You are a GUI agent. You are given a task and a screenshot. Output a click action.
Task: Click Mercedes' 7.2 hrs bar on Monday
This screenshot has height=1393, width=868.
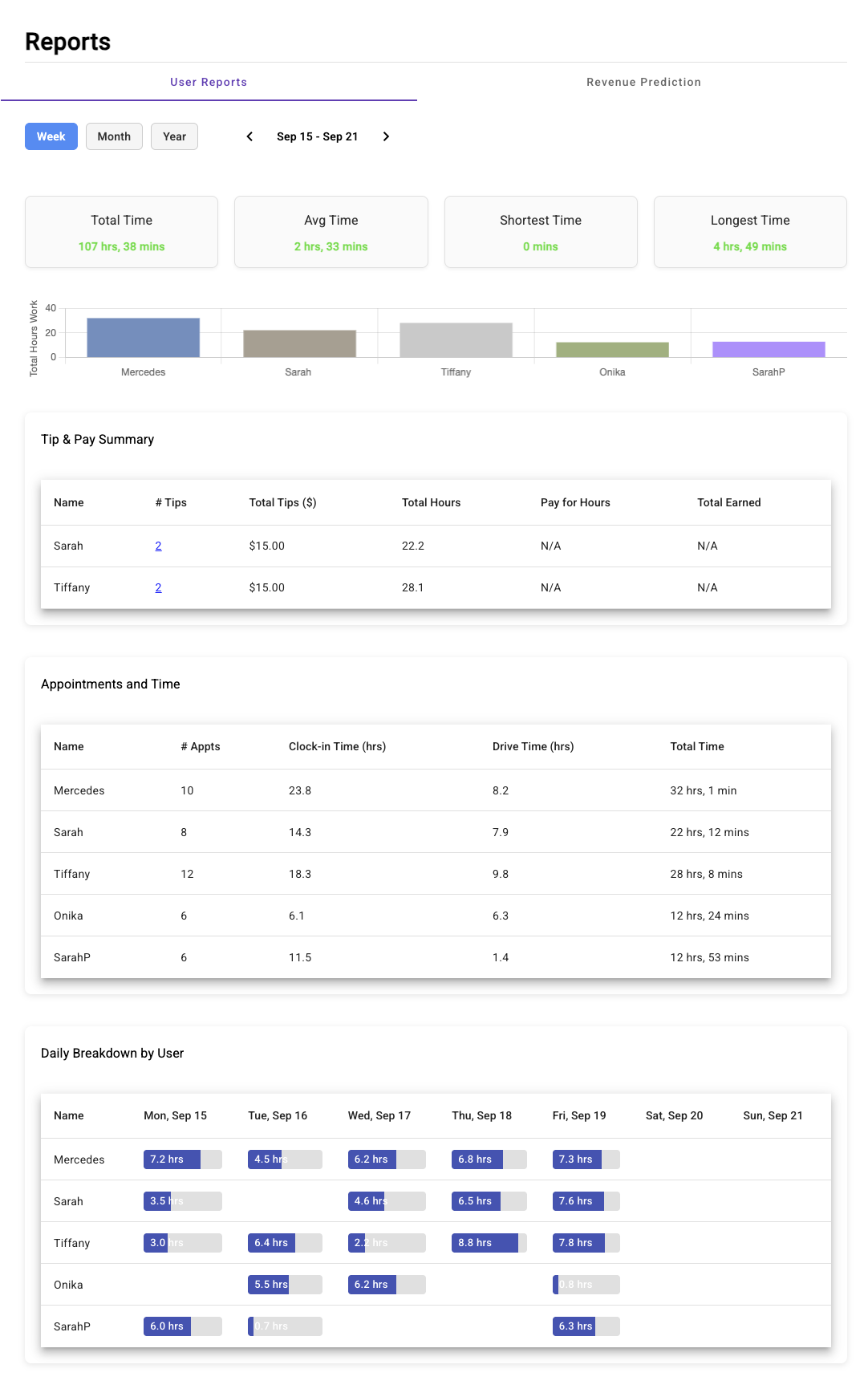click(x=183, y=1159)
